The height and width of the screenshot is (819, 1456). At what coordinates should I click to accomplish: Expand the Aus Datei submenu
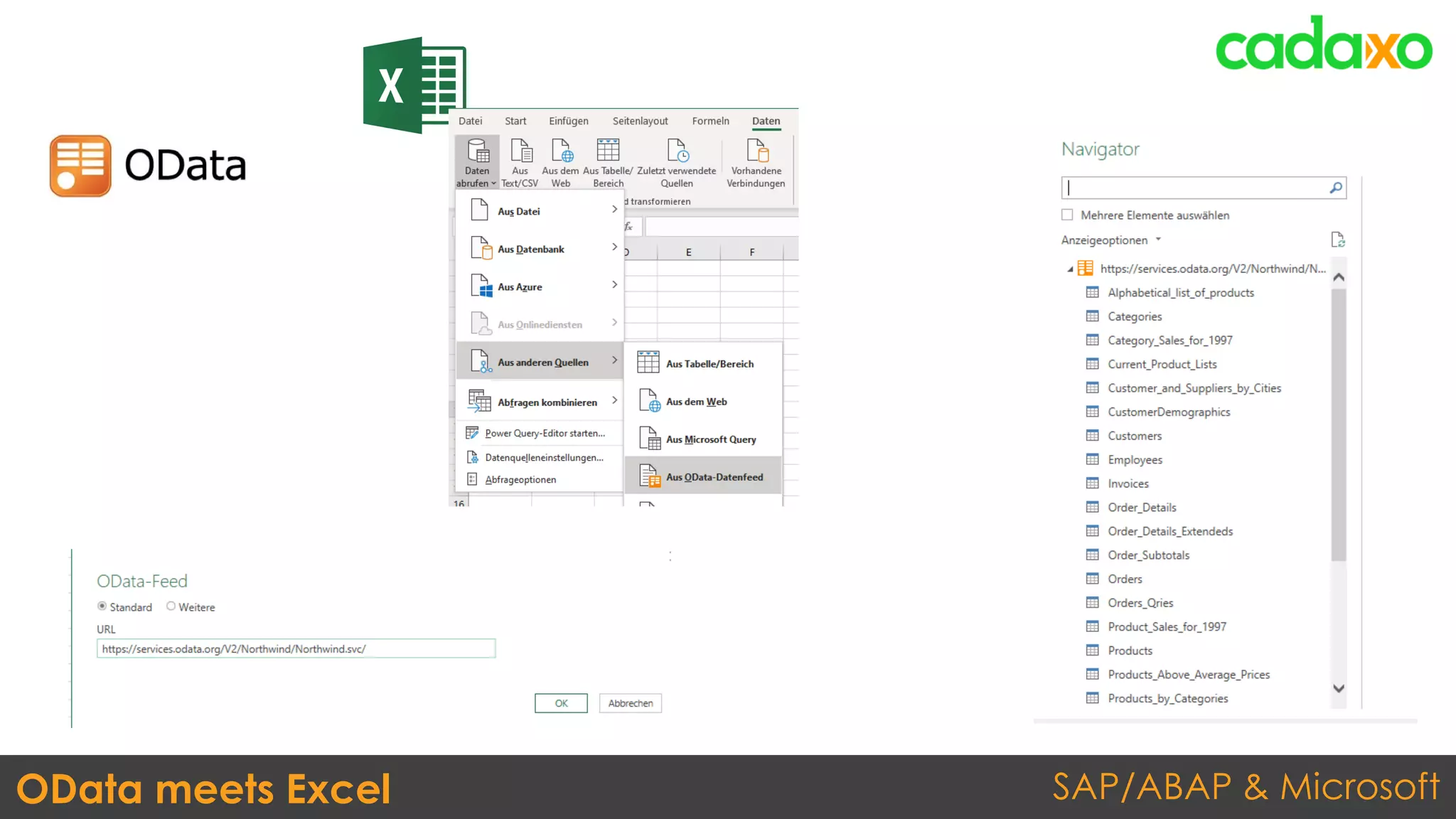pyautogui.click(x=540, y=211)
